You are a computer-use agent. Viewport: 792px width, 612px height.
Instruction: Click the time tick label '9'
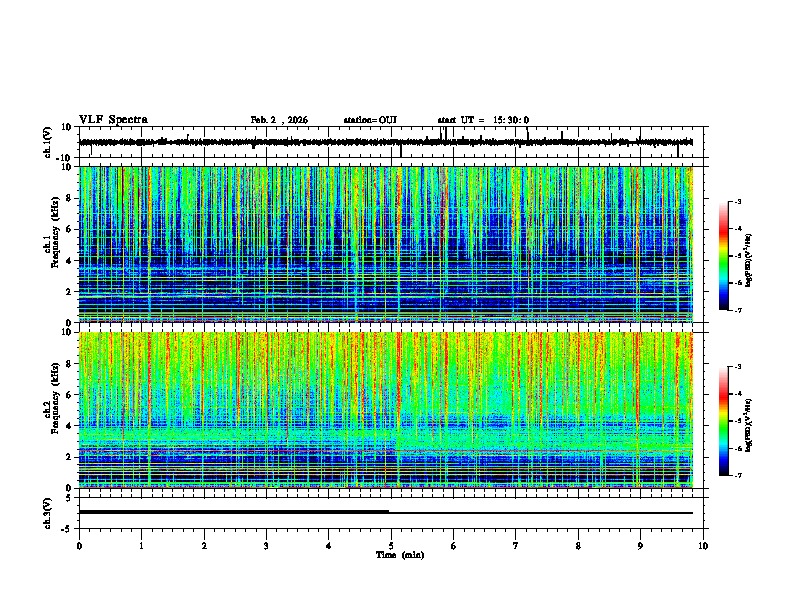[640, 546]
